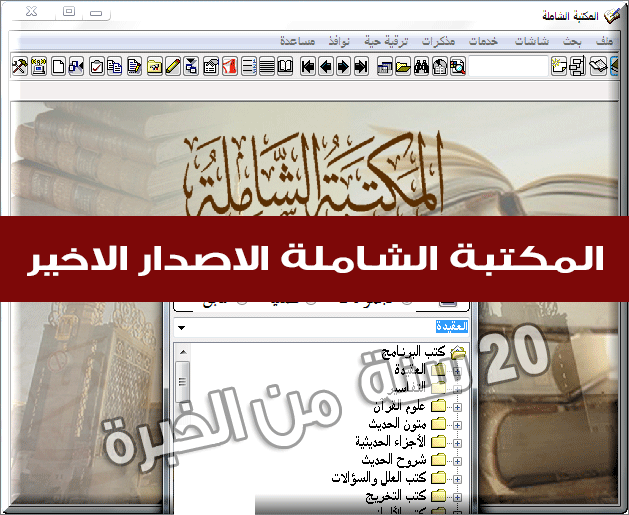Click the yellow pencil toolbar icon
Image resolution: width=629 pixels, height=515 pixels.
[172, 66]
